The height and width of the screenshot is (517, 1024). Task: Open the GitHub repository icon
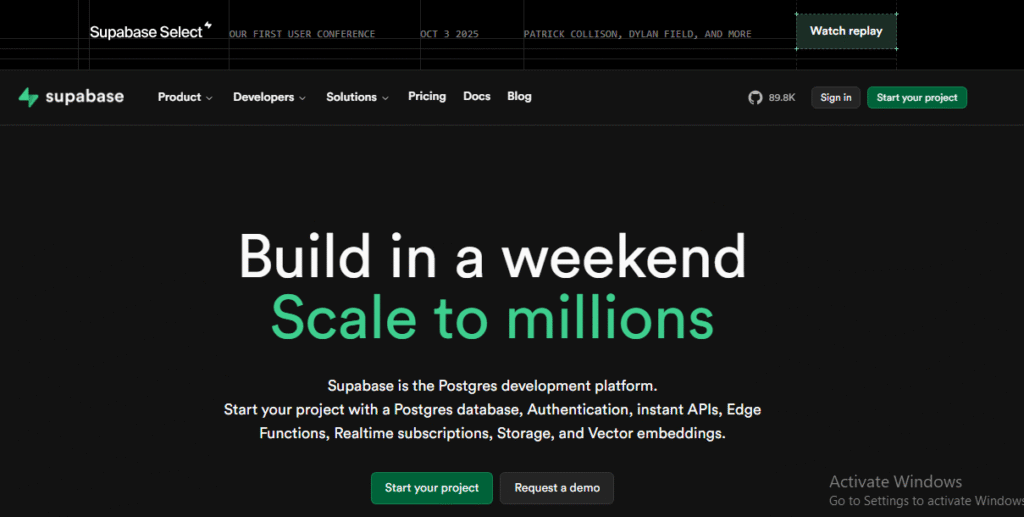pyautogui.click(x=755, y=97)
